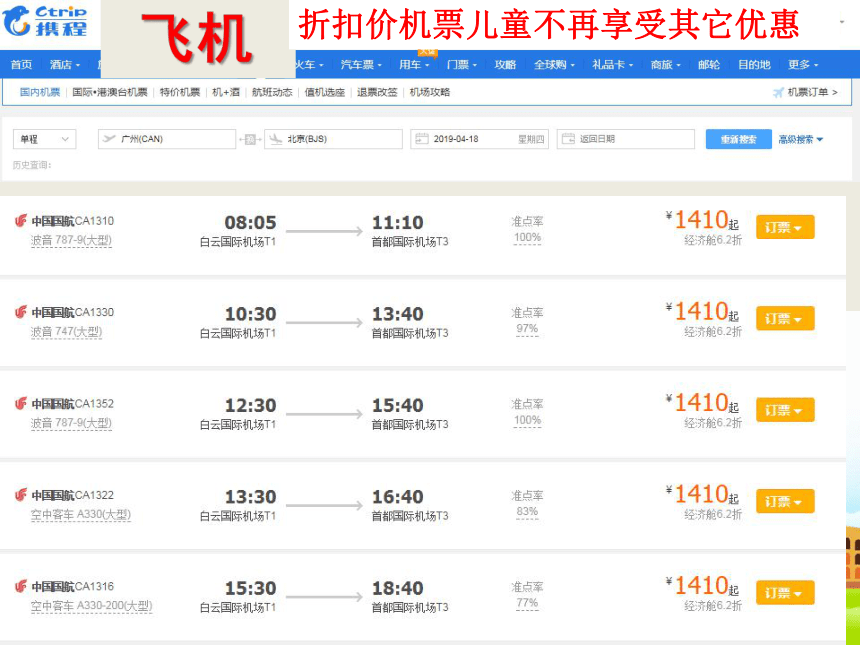Select the 国际•港澳台机票 sub-tab
860x645 pixels.
(110, 92)
